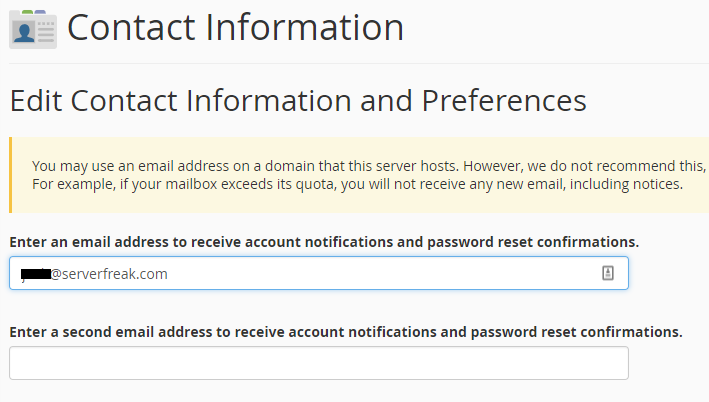The image size is (709, 402).
Task: Click the word 'Information' in the page title
Action: click(x=304, y=28)
